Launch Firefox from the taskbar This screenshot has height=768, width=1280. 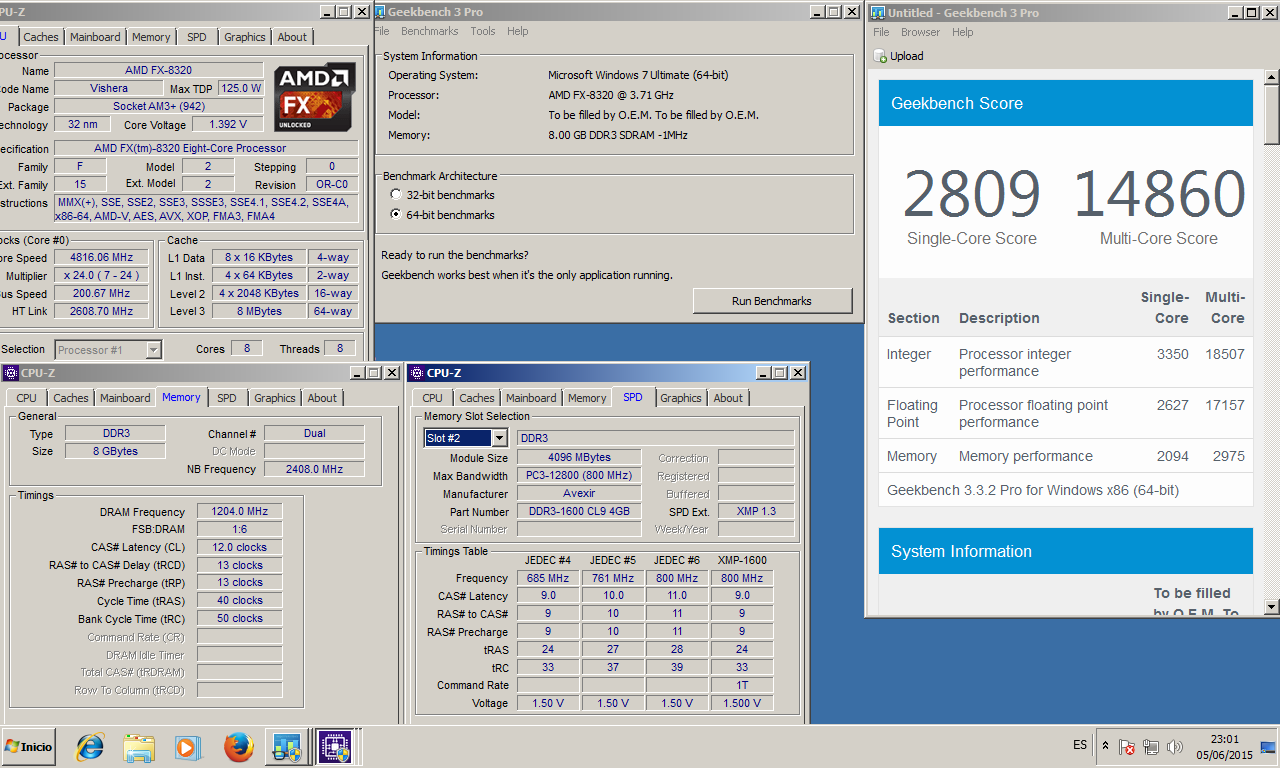238,747
